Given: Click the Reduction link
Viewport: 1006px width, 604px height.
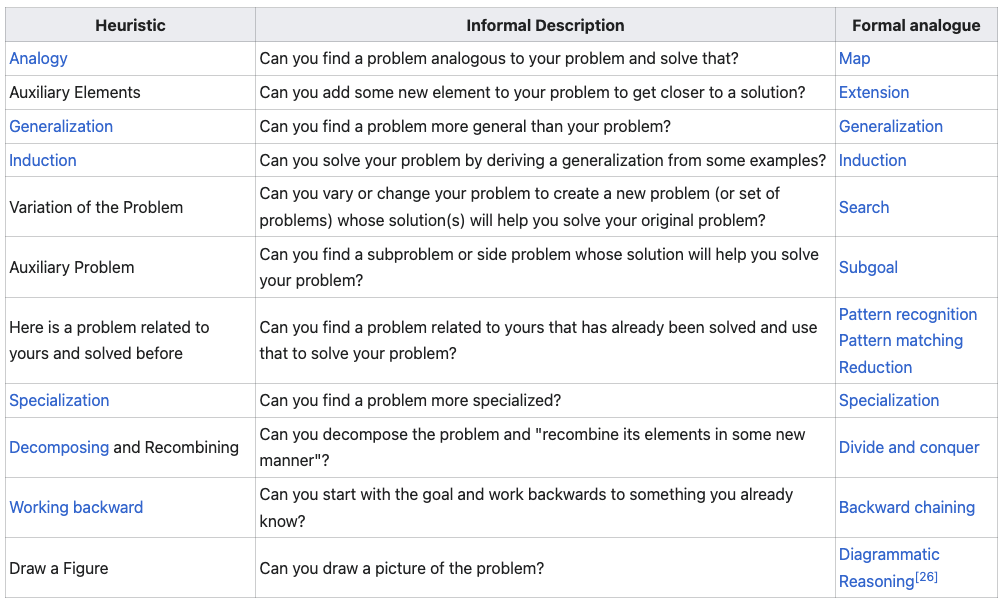Looking at the screenshot, I should click(x=876, y=367).
